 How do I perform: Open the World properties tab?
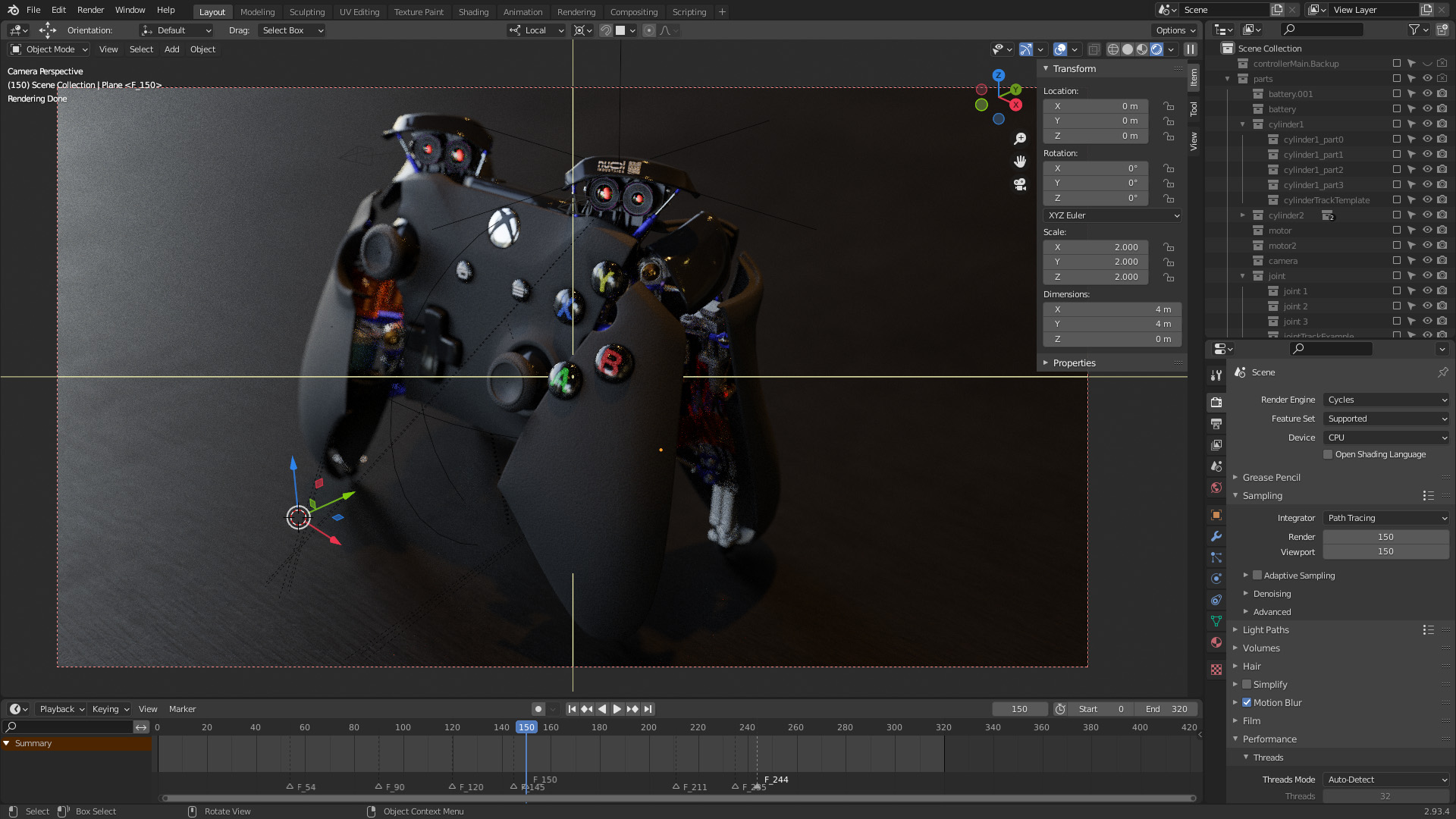[x=1216, y=488]
